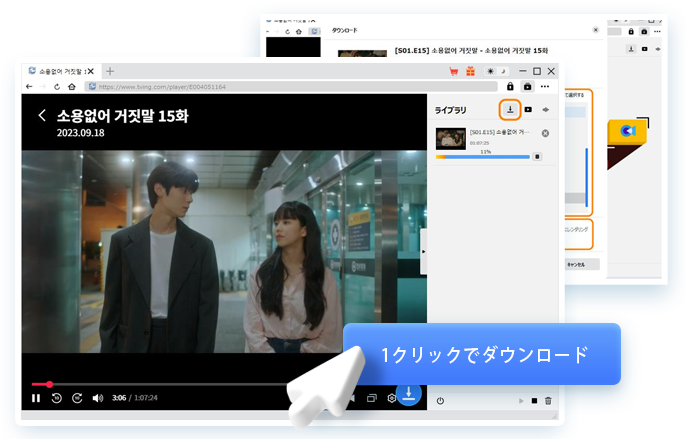Mute the video player volume
Viewport: 686px width, 439px height.
coord(98,398)
